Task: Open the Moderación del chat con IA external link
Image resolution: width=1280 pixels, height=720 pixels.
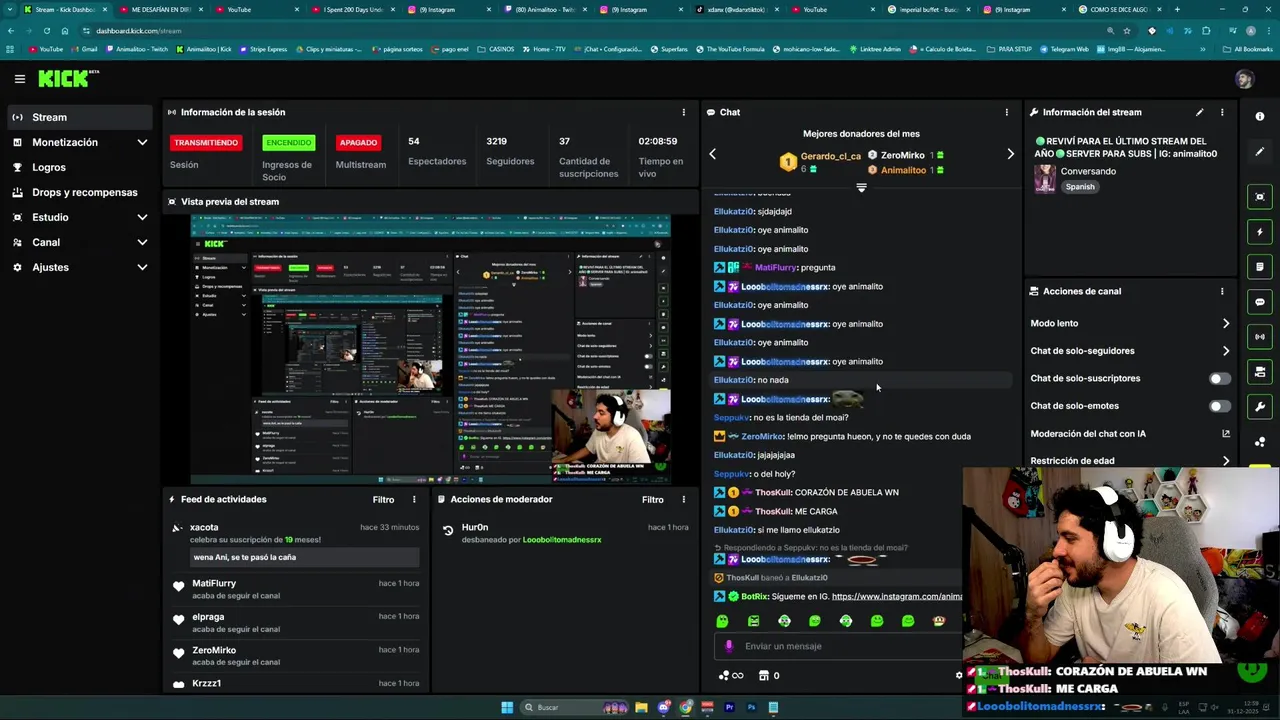Action: (x=1226, y=434)
